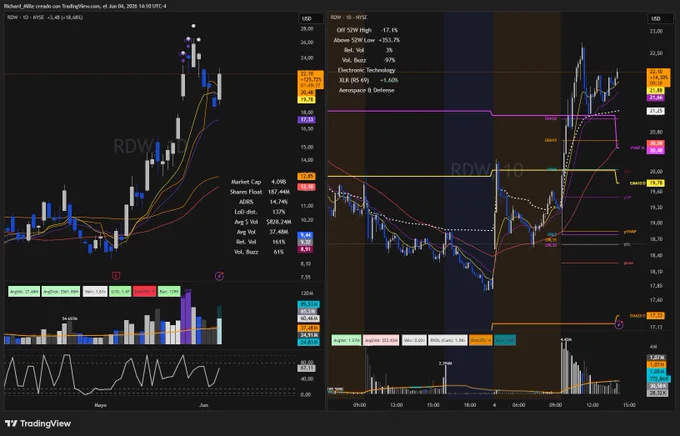Viewport: 680px width, 436px height.
Task: Click the Jun label on the daily time axis
Action: point(203,405)
